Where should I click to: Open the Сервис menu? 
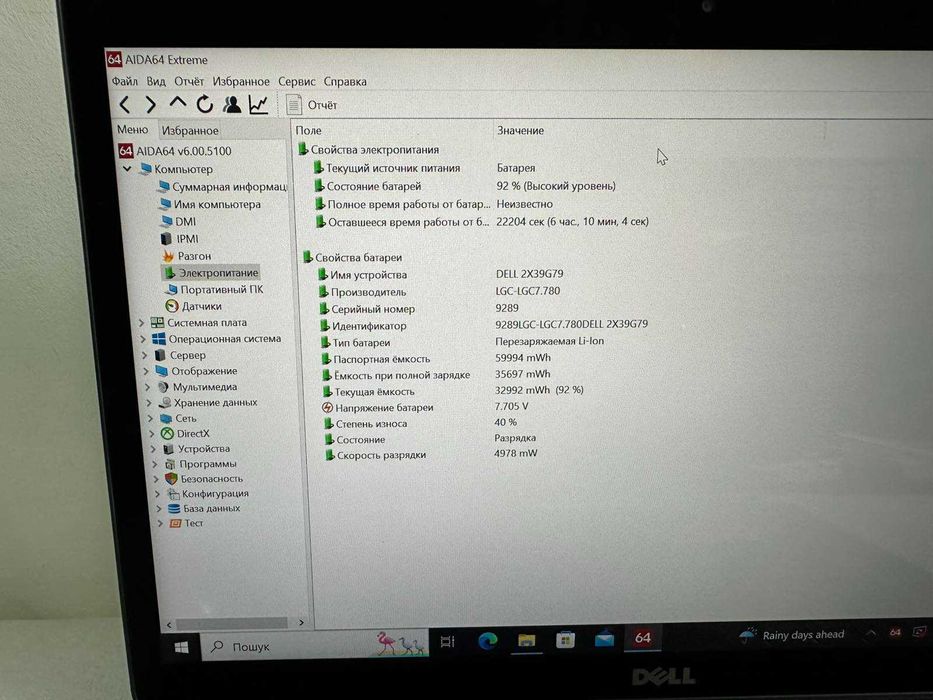click(x=296, y=82)
